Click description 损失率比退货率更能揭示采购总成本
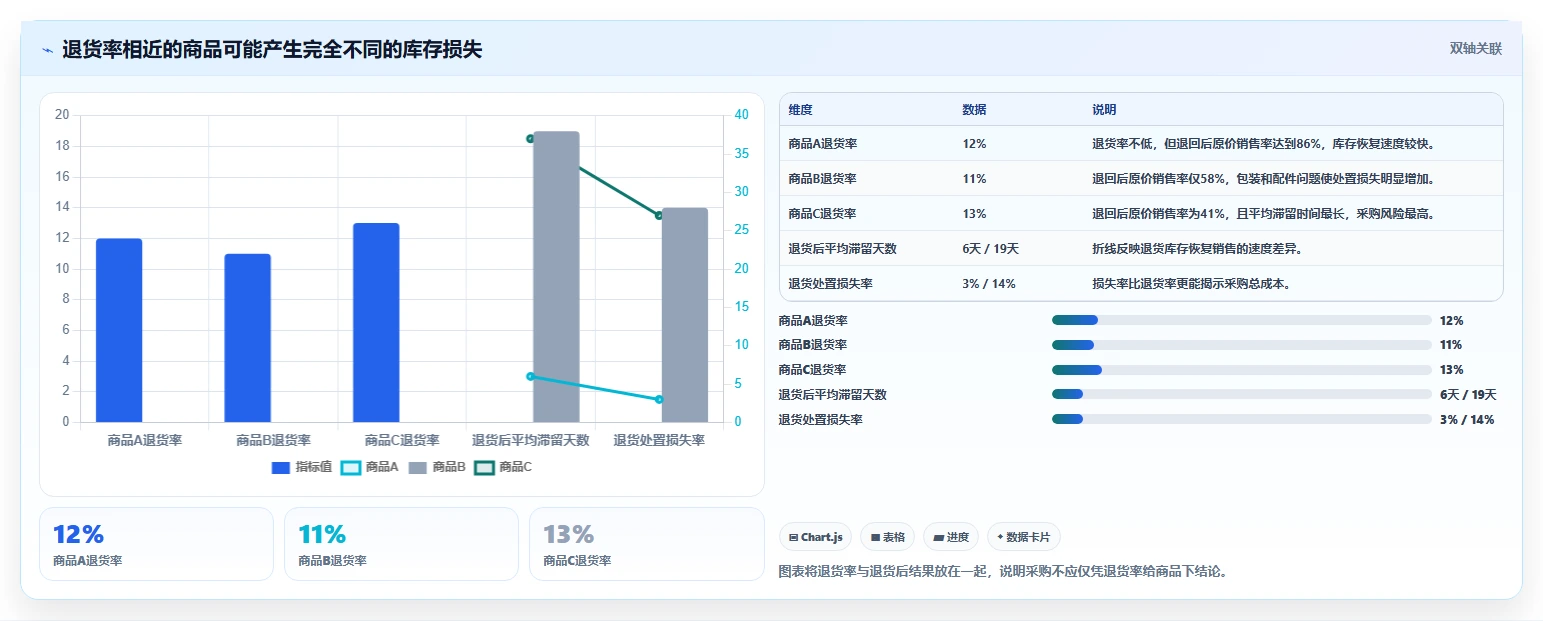1543x621 pixels. click(x=1191, y=284)
